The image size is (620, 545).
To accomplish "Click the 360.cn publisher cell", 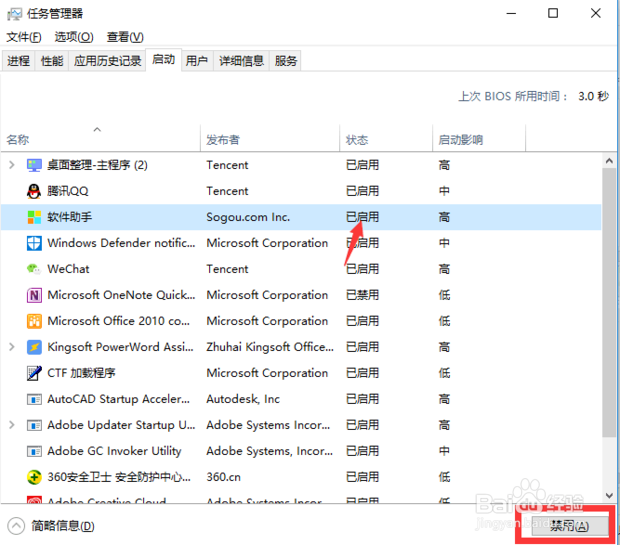I will pos(223,477).
